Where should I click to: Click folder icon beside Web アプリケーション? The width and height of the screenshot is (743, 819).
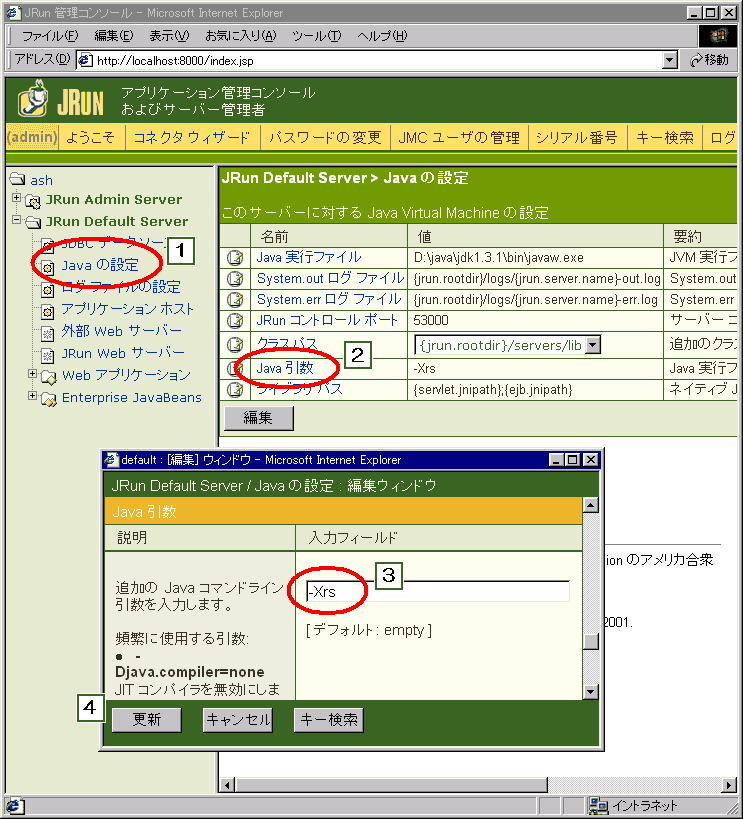(x=49, y=377)
